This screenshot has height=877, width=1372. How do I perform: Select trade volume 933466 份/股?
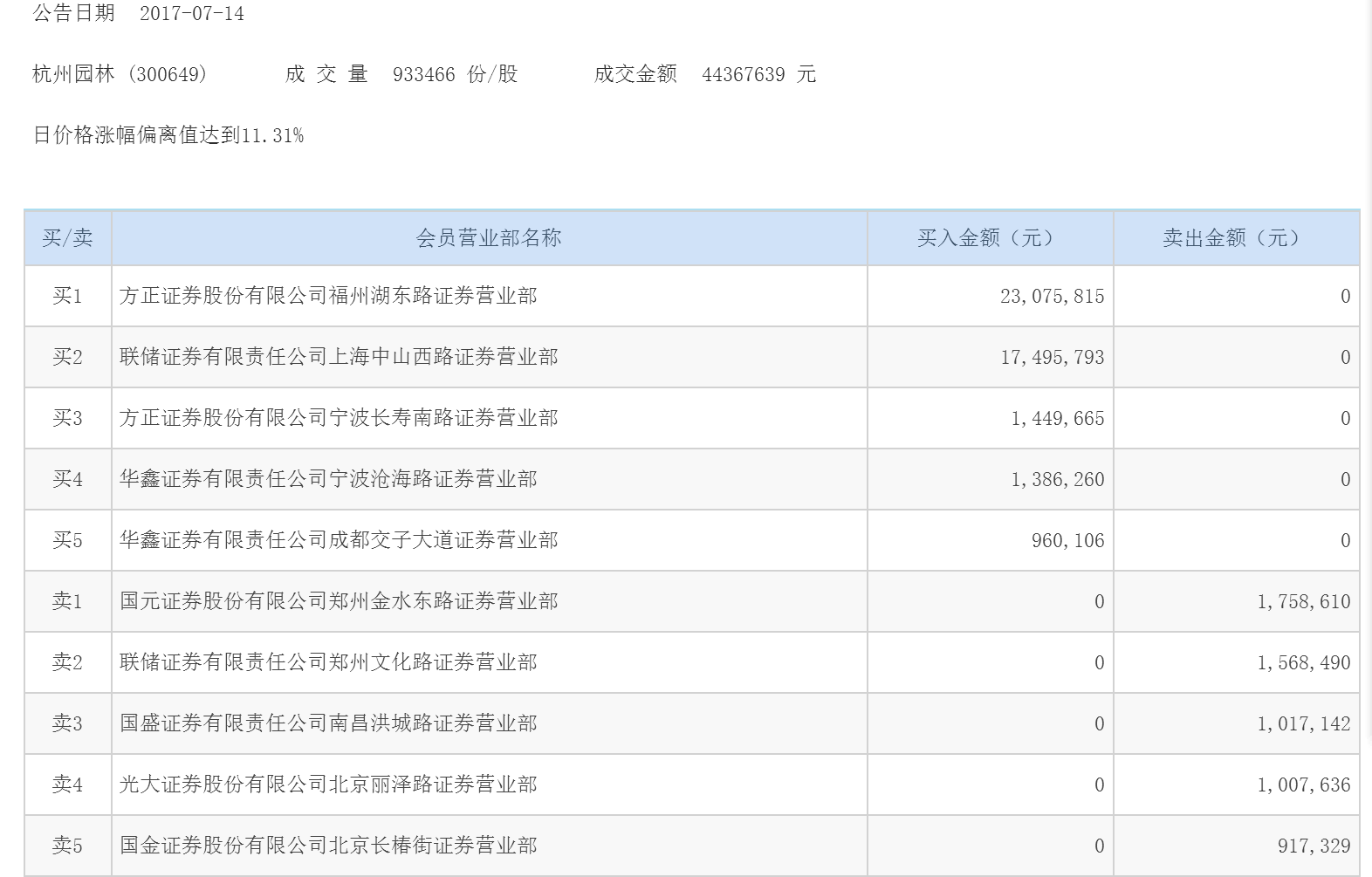point(455,74)
